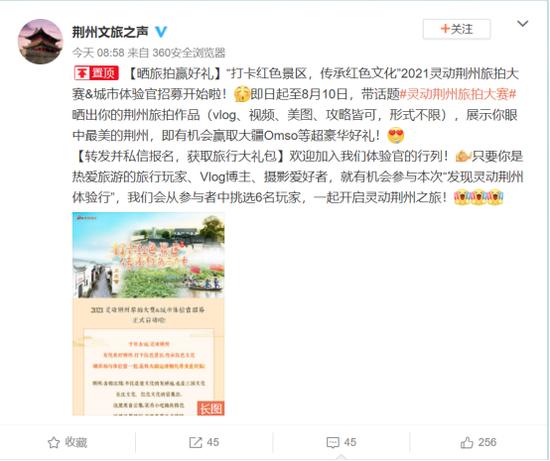Screen dimensions: 550x461
Task: Click the surprised face emoji after 开始啦
Action: 242,94
